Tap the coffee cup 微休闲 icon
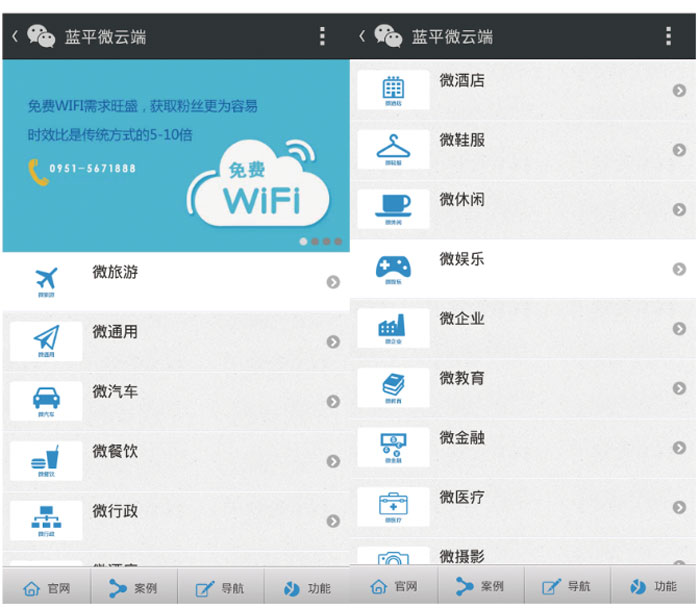 click(x=393, y=208)
